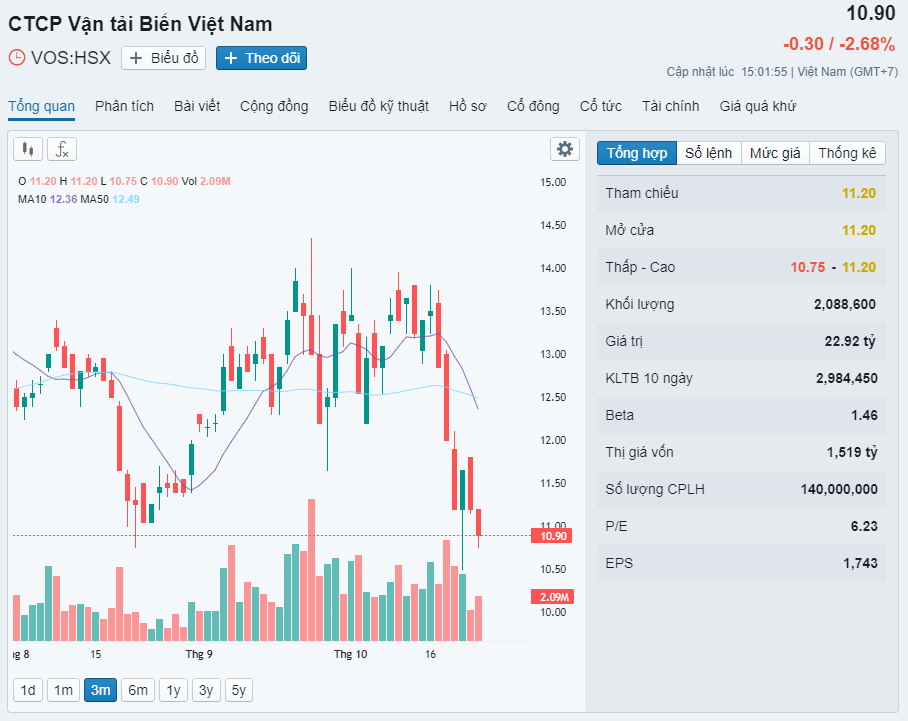Open the Biểu đồ kỹ thuật tab

coord(379,107)
